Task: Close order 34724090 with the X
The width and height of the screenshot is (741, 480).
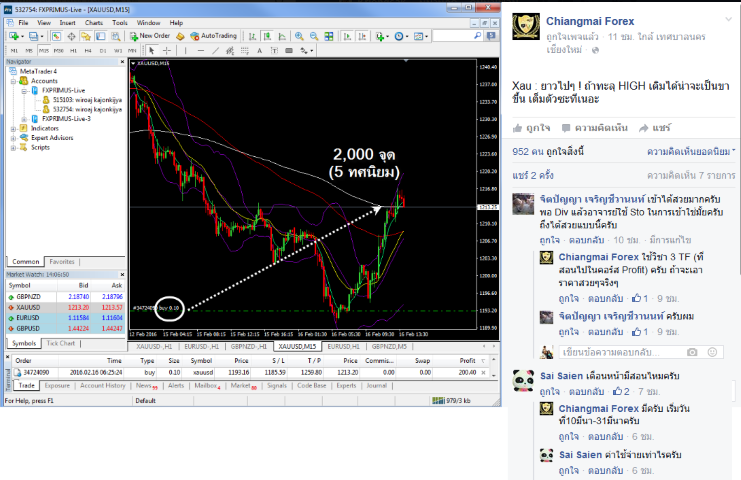Action: pos(483,373)
